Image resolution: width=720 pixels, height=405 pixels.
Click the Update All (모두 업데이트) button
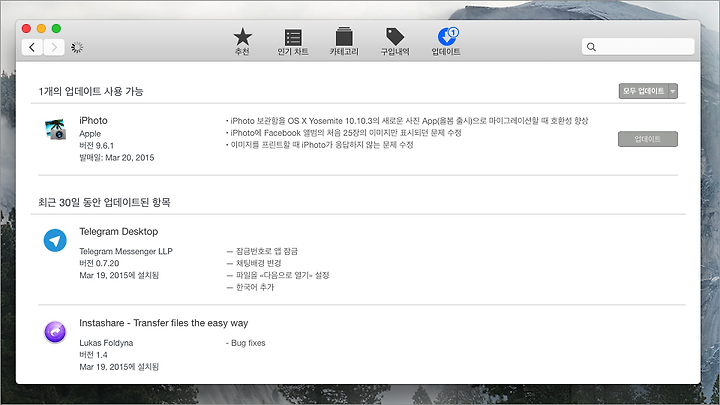point(643,91)
